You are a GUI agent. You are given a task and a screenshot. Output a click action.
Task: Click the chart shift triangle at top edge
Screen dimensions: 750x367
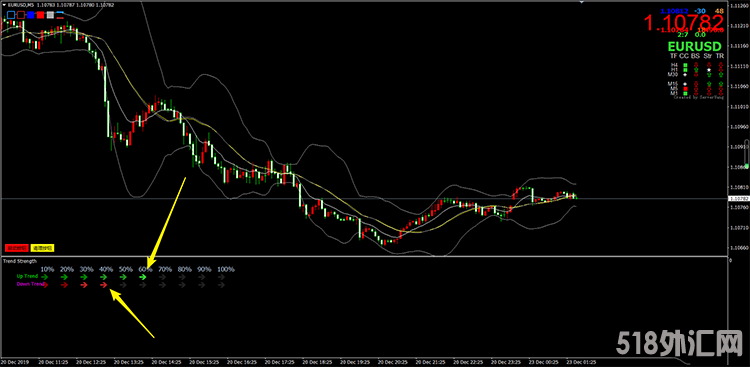(582, 2)
